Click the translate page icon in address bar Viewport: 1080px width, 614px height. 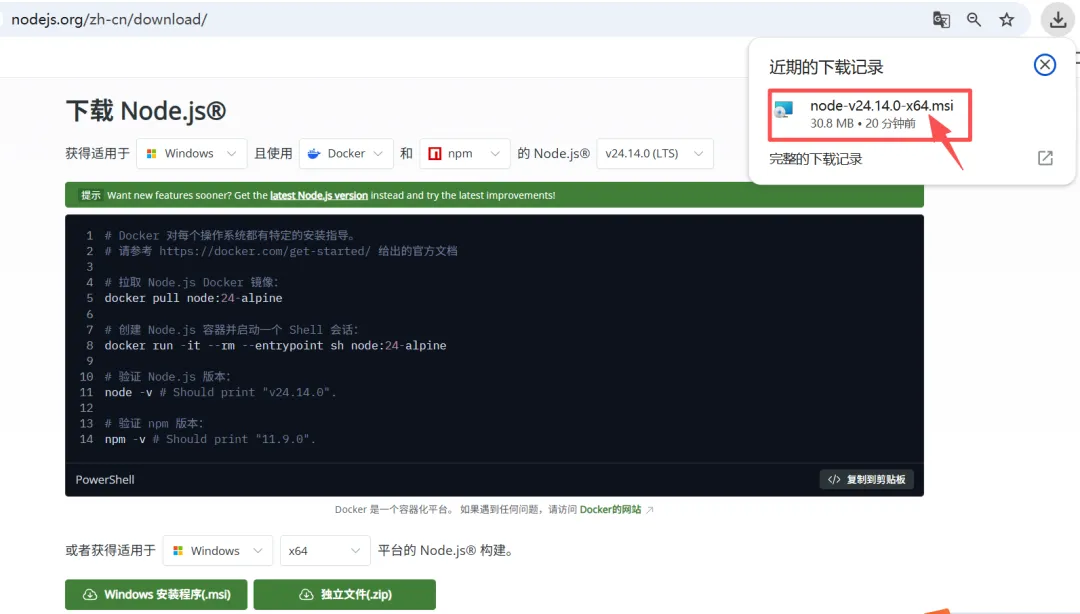coord(941,19)
